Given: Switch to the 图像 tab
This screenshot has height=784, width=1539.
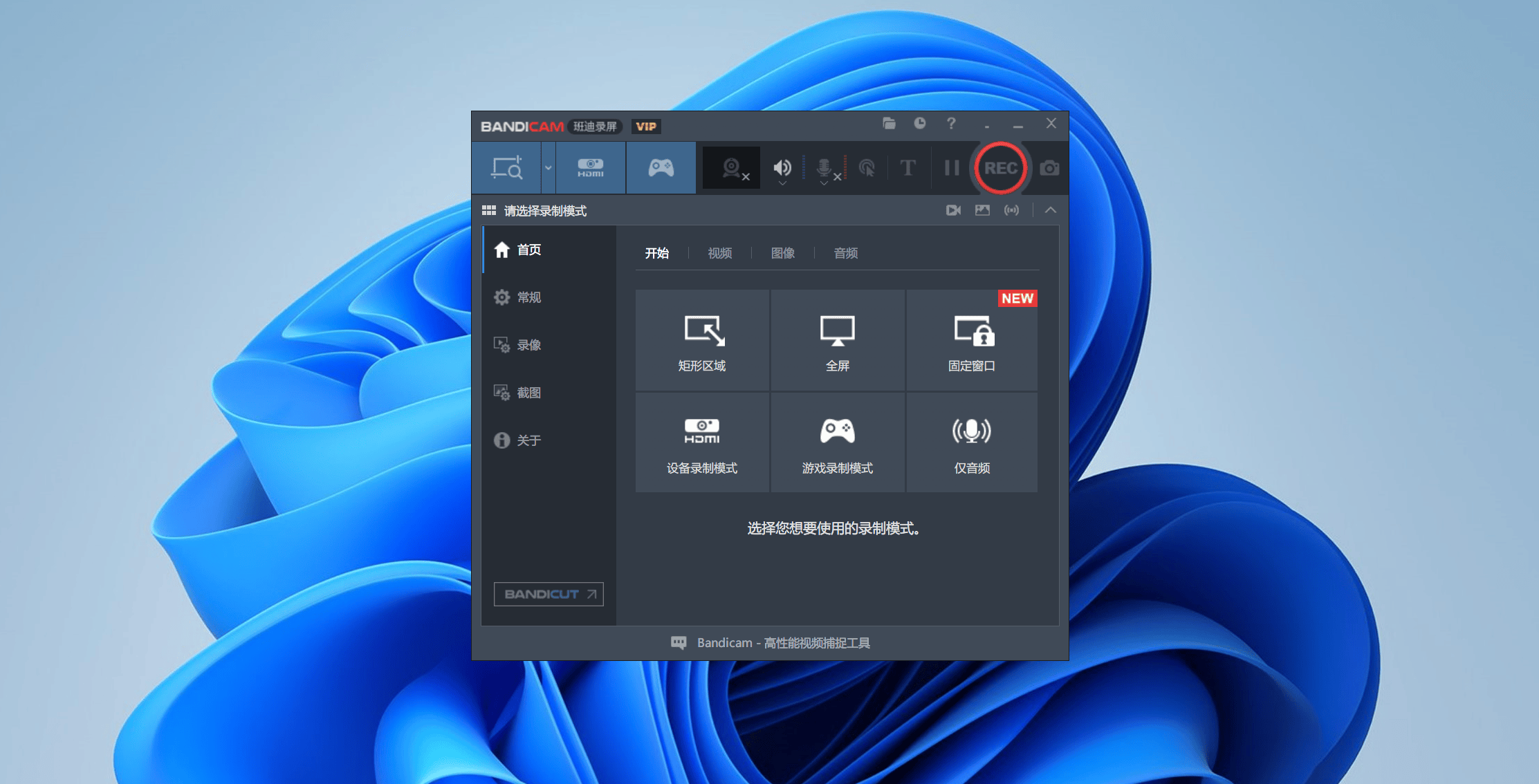Looking at the screenshot, I should (x=783, y=253).
